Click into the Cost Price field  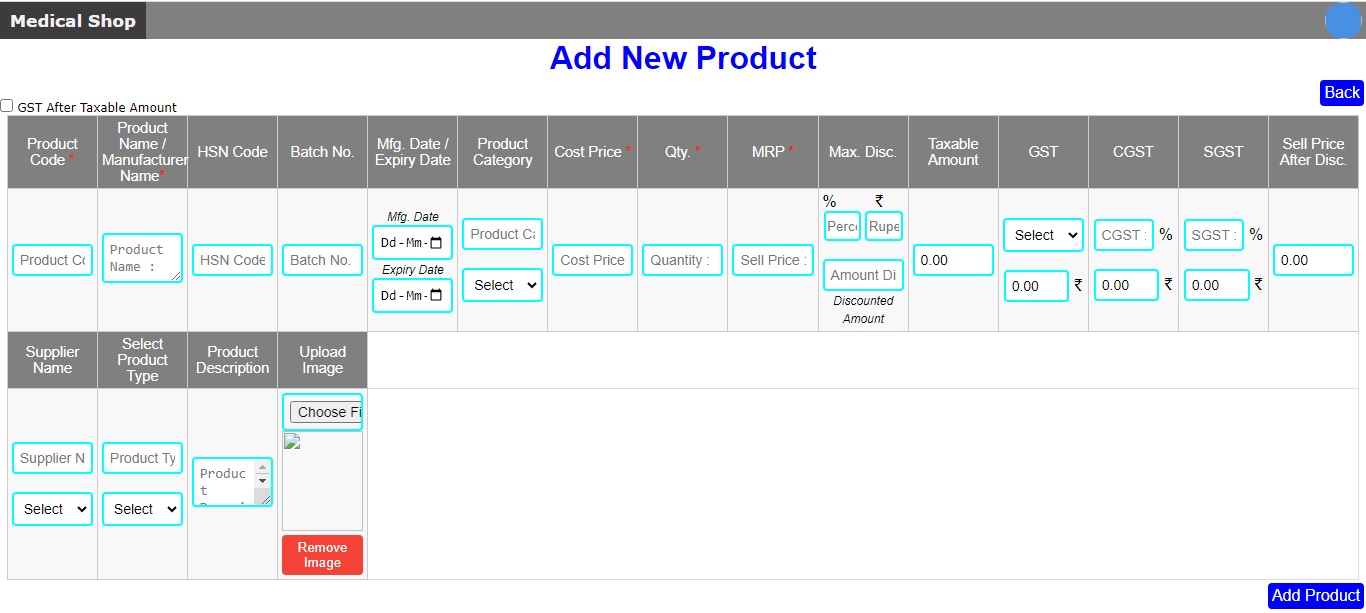coord(592,260)
